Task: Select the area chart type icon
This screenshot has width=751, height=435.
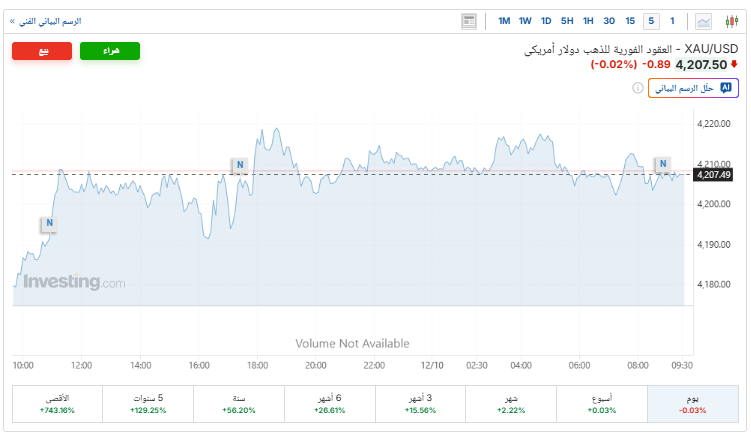Action: 704,21
